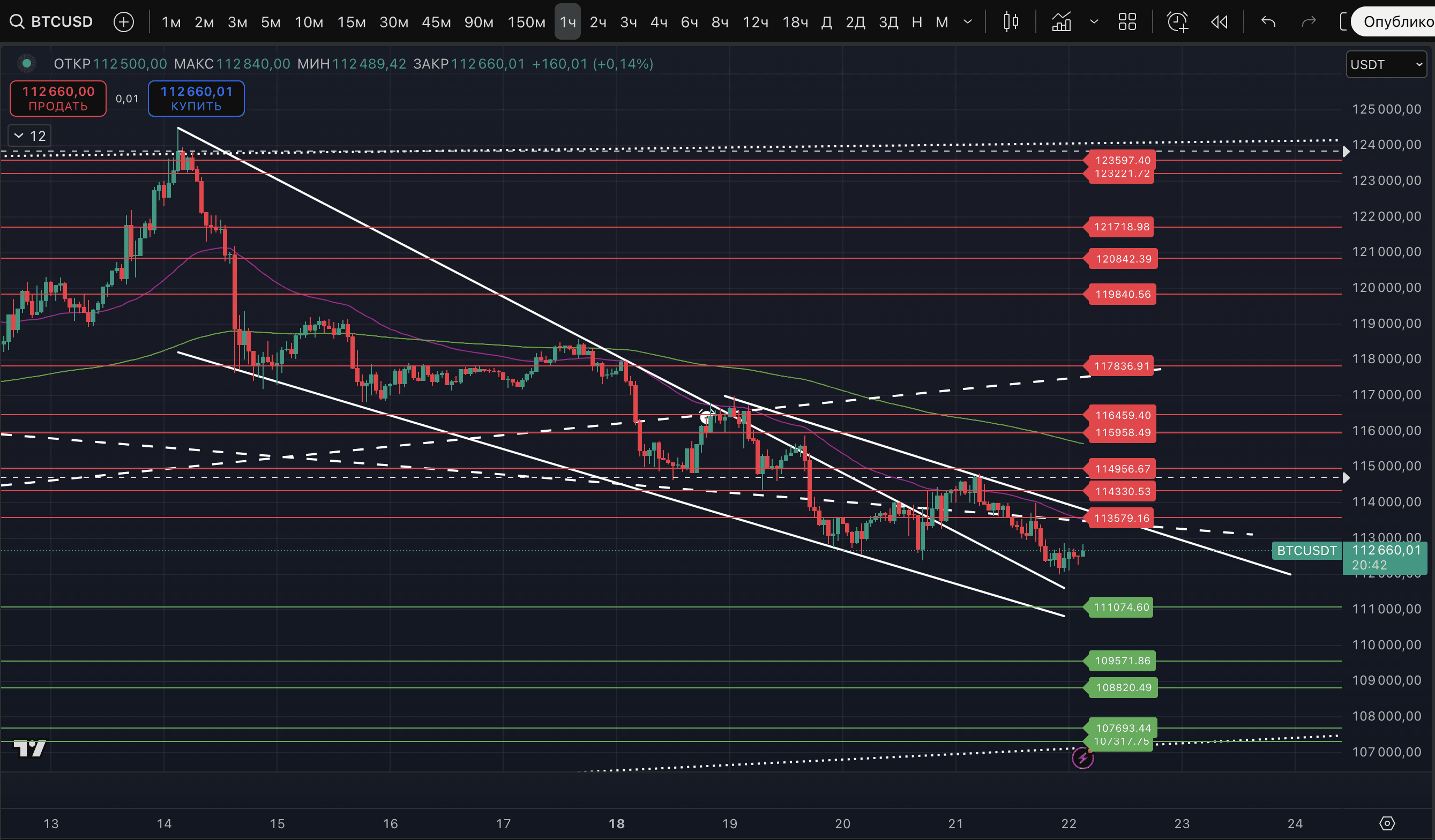
Task: Click the ОТКР 112500,00 legend value
Action: click(x=110, y=64)
